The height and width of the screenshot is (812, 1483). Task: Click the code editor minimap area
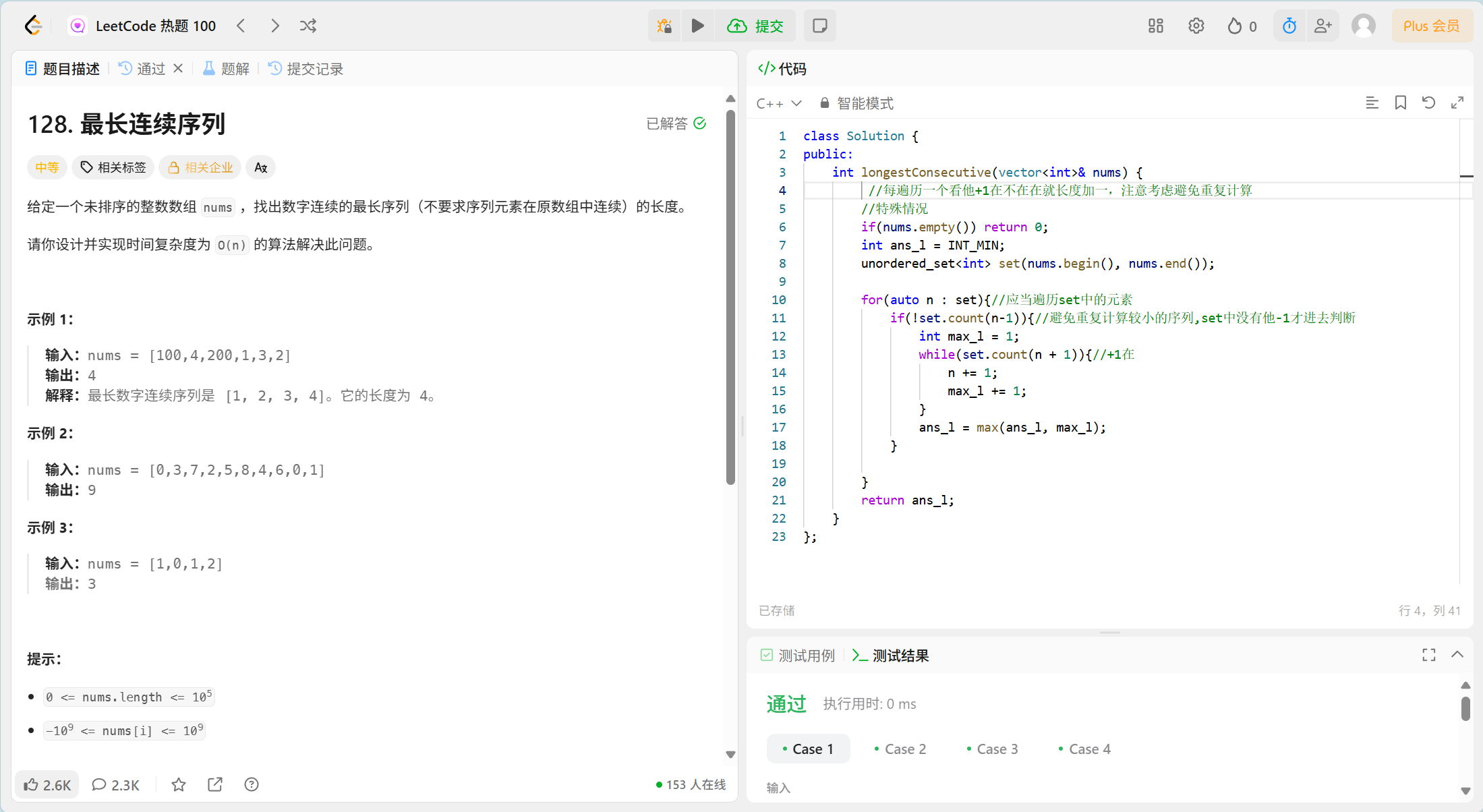[1466, 351]
